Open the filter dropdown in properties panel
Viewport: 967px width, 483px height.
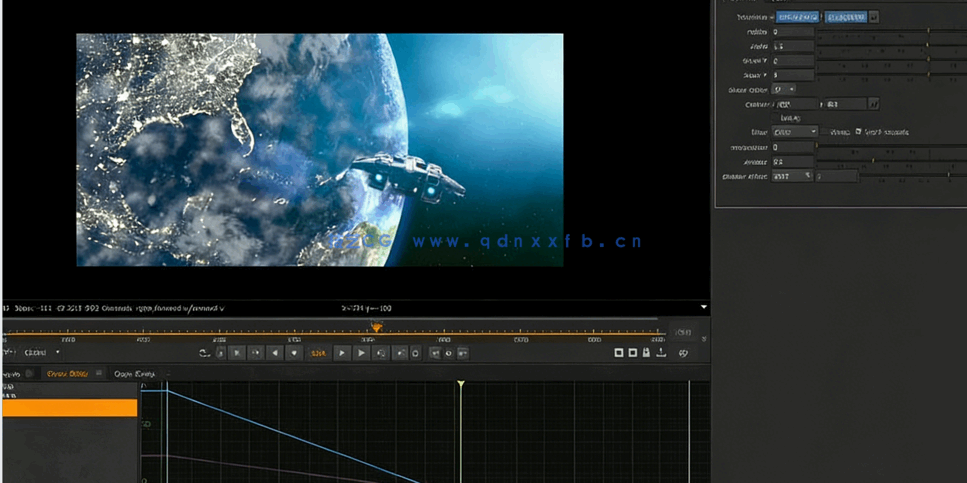pyautogui.click(x=795, y=131)
